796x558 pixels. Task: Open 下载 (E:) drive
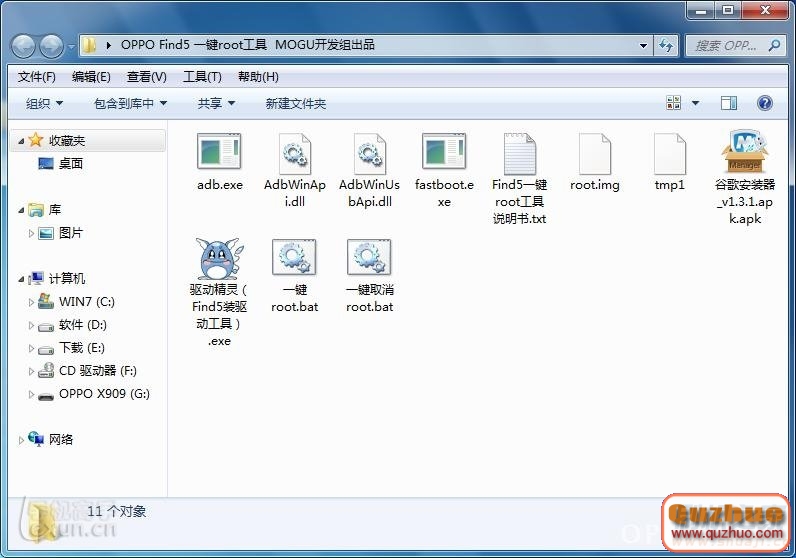click(81, 348)
